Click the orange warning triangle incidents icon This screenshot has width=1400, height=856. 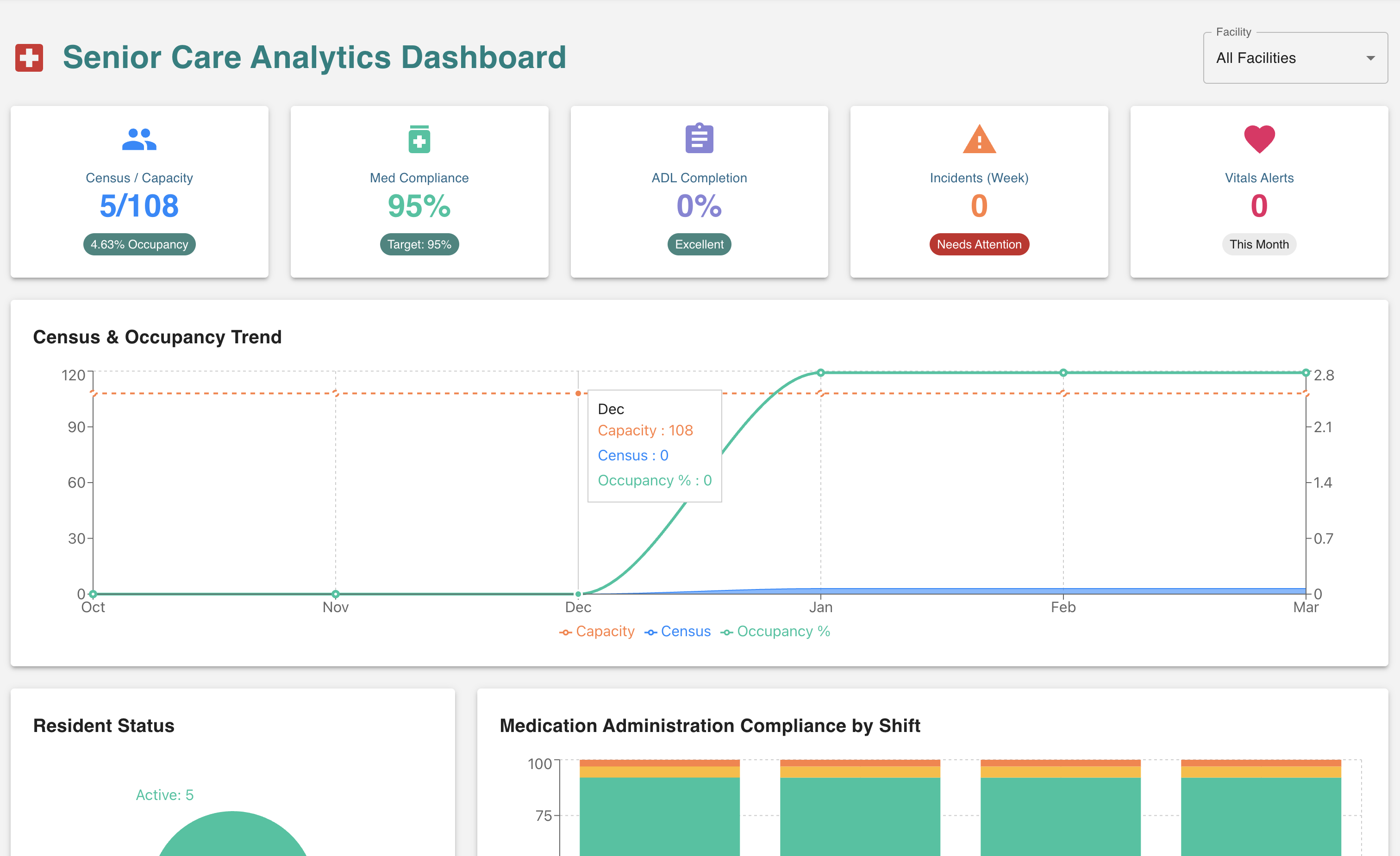979,140
